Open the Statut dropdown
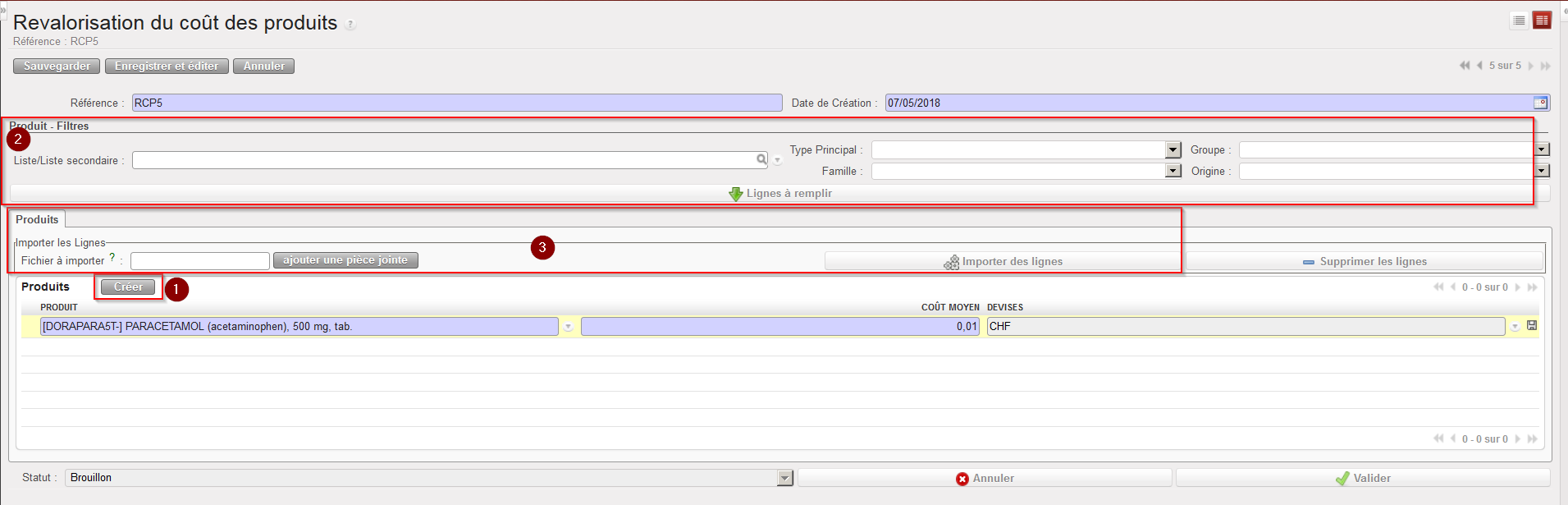The image size is (1568, 505). 784,478
